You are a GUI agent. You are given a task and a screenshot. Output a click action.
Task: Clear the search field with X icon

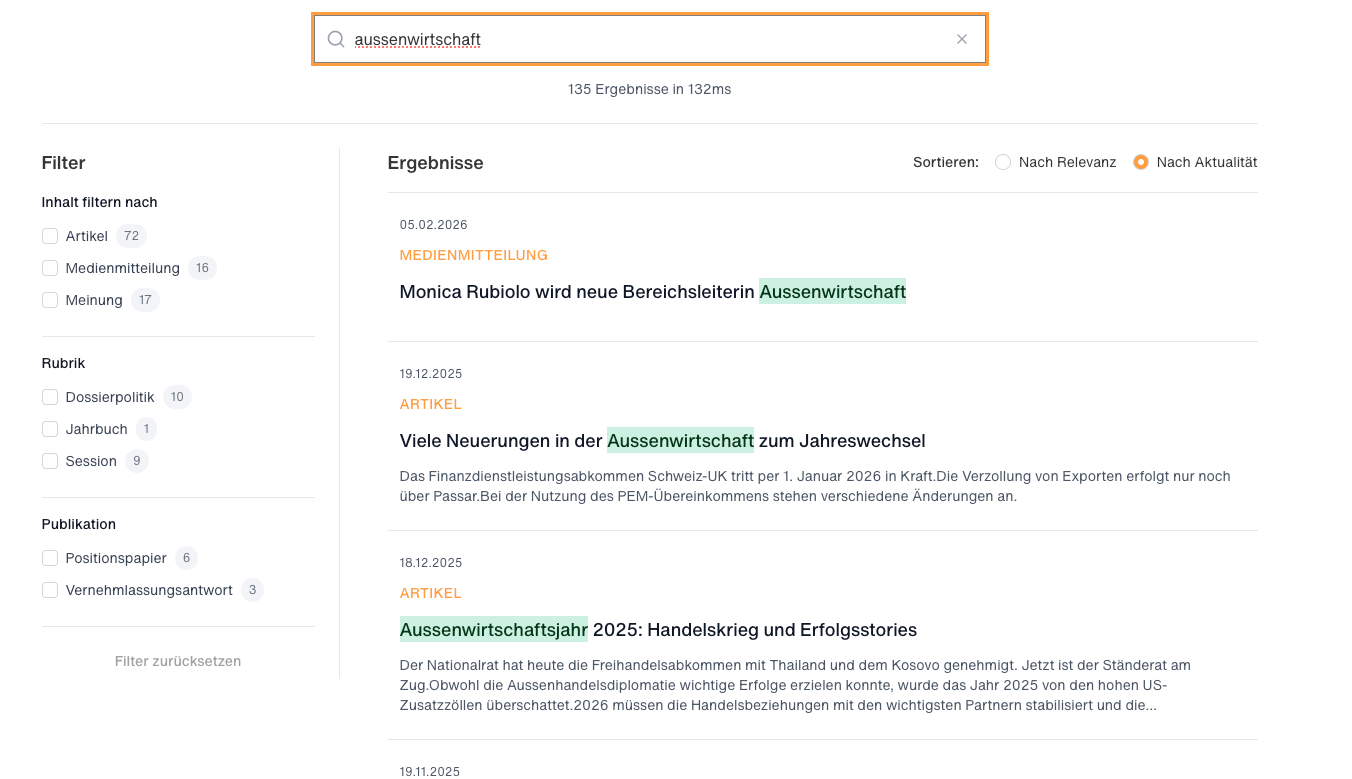pyautogui.click(x=961, y=39)
